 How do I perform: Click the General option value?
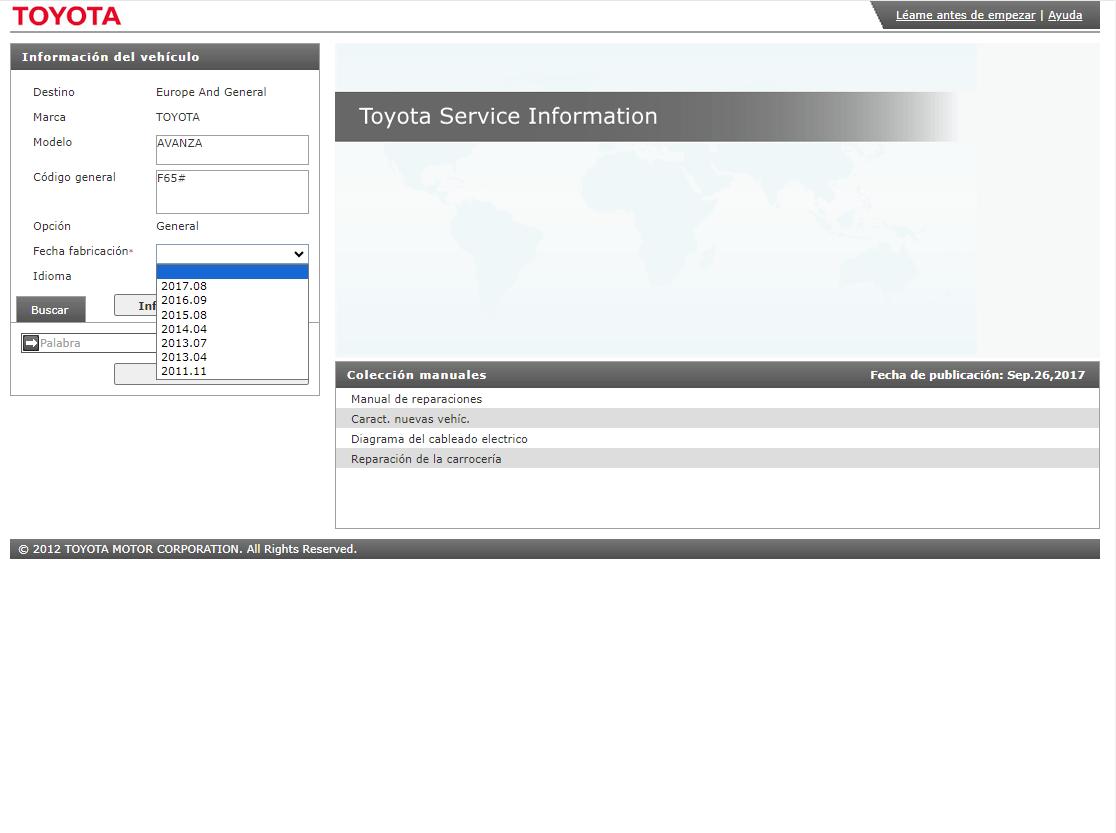coord(177,226)
